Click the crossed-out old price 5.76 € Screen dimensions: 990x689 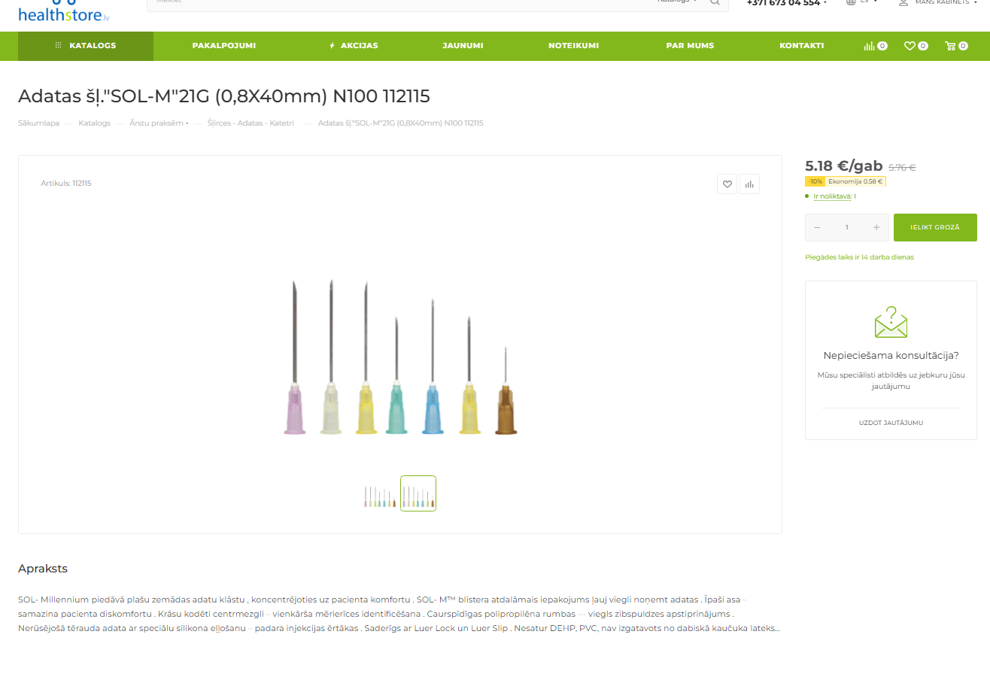(902, 167)
